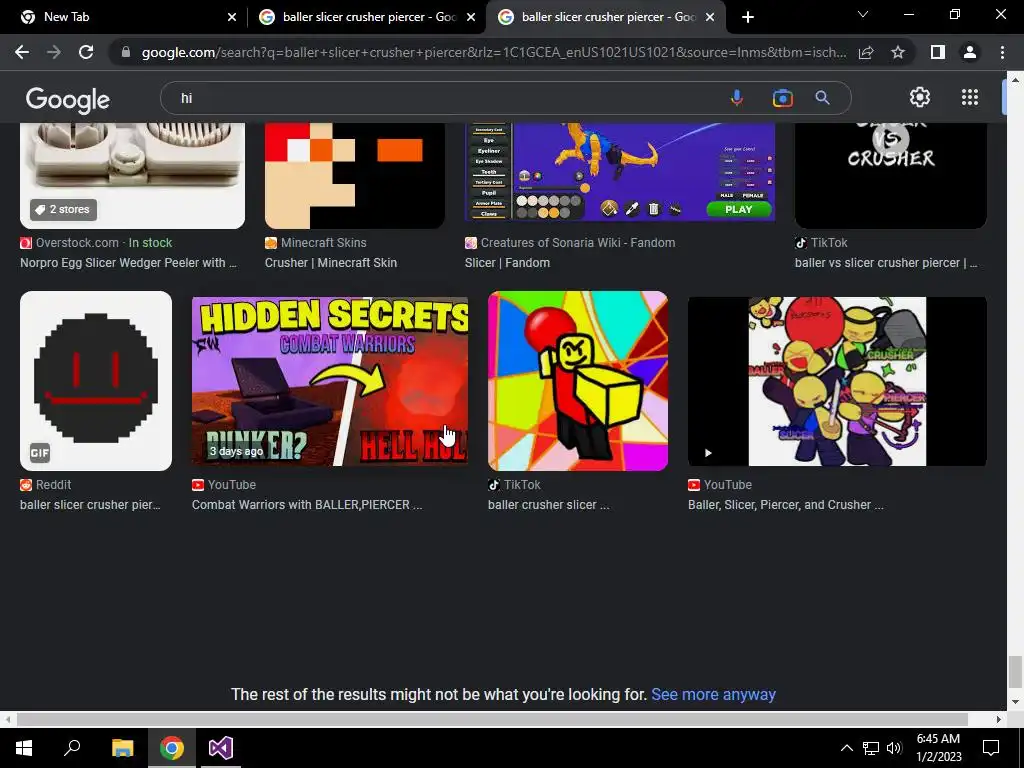This screenshot has height=768, width=1024.
Task: Open File Explorer from the taskbar
Action: [122, 748]
